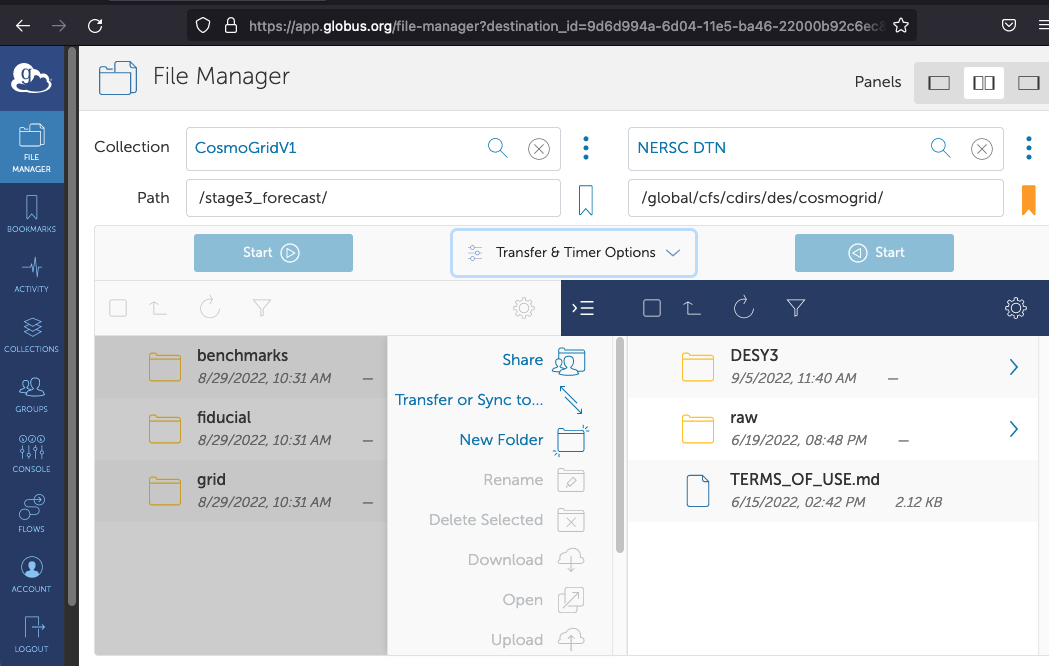Switch to single right panel layout
This screenshot has height=666, width=1049.
point(1028,83)
